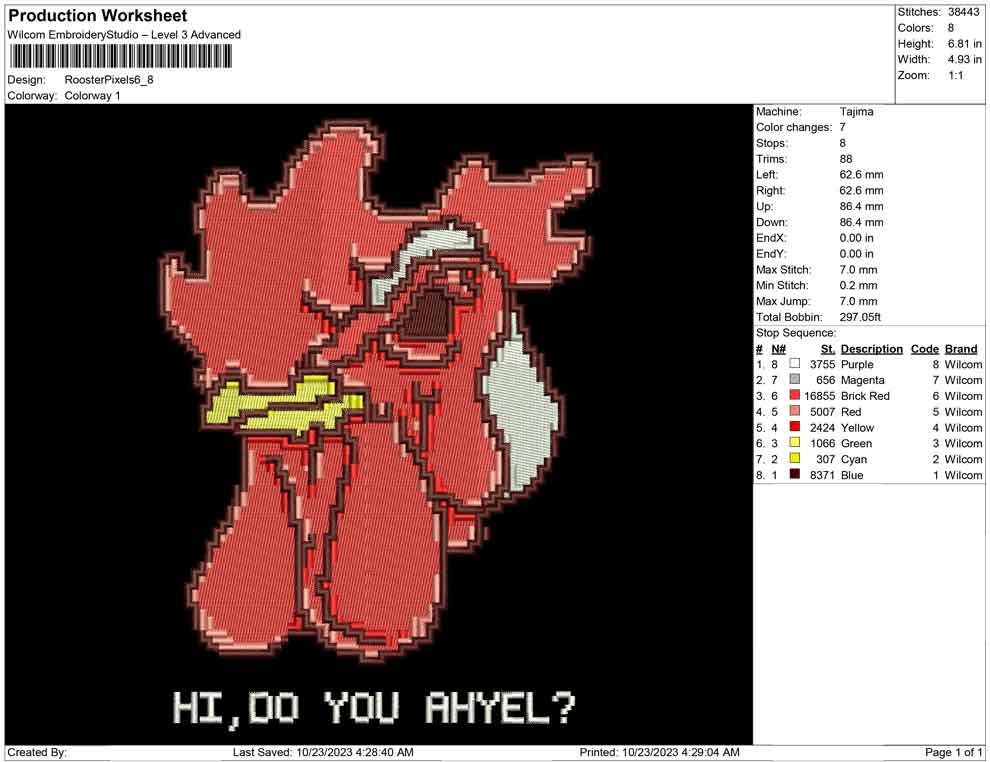The height and width of the screenshot is (762, 990).
Task: Click the "Cyan" description text
Action: click(854, 459)
